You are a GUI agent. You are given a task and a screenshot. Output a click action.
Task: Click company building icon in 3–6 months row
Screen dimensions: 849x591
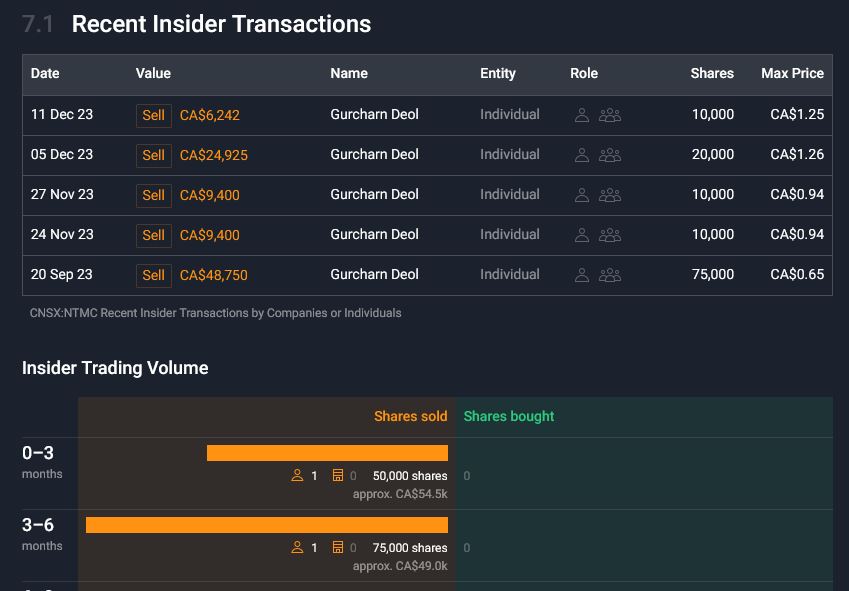click(337, 548)
